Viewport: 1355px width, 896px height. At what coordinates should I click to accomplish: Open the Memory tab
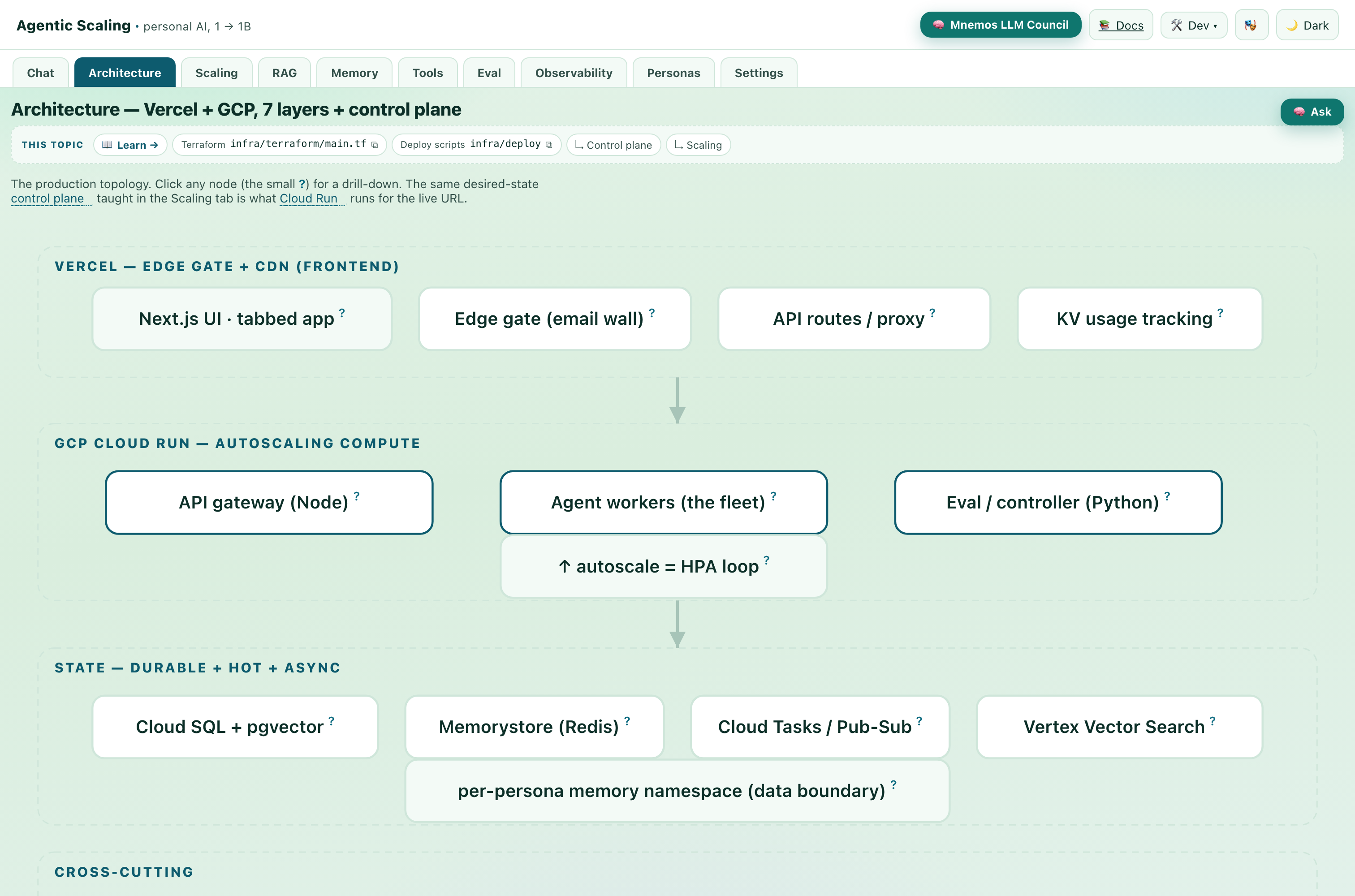pyautogui.click(x=354, y=73)
